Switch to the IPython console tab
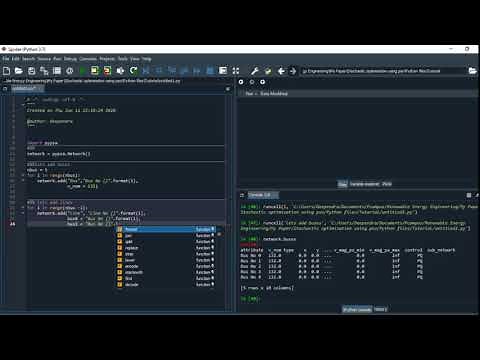This screenshot has width=480, height=360. click(357, 310)
